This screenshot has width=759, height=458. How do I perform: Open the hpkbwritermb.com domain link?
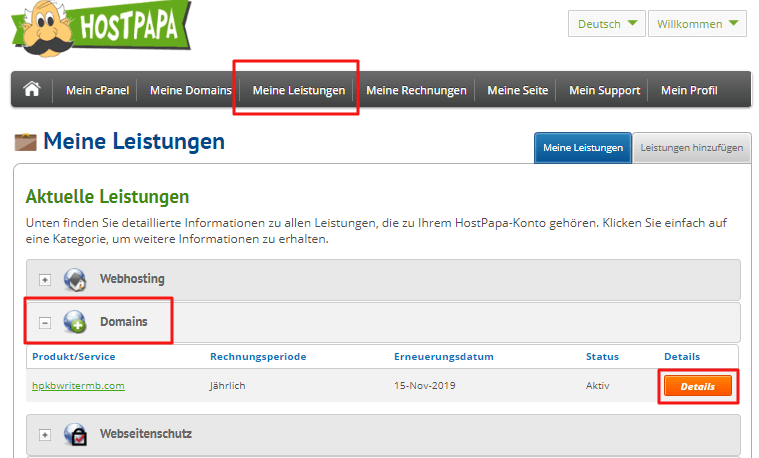pos(78,386)
